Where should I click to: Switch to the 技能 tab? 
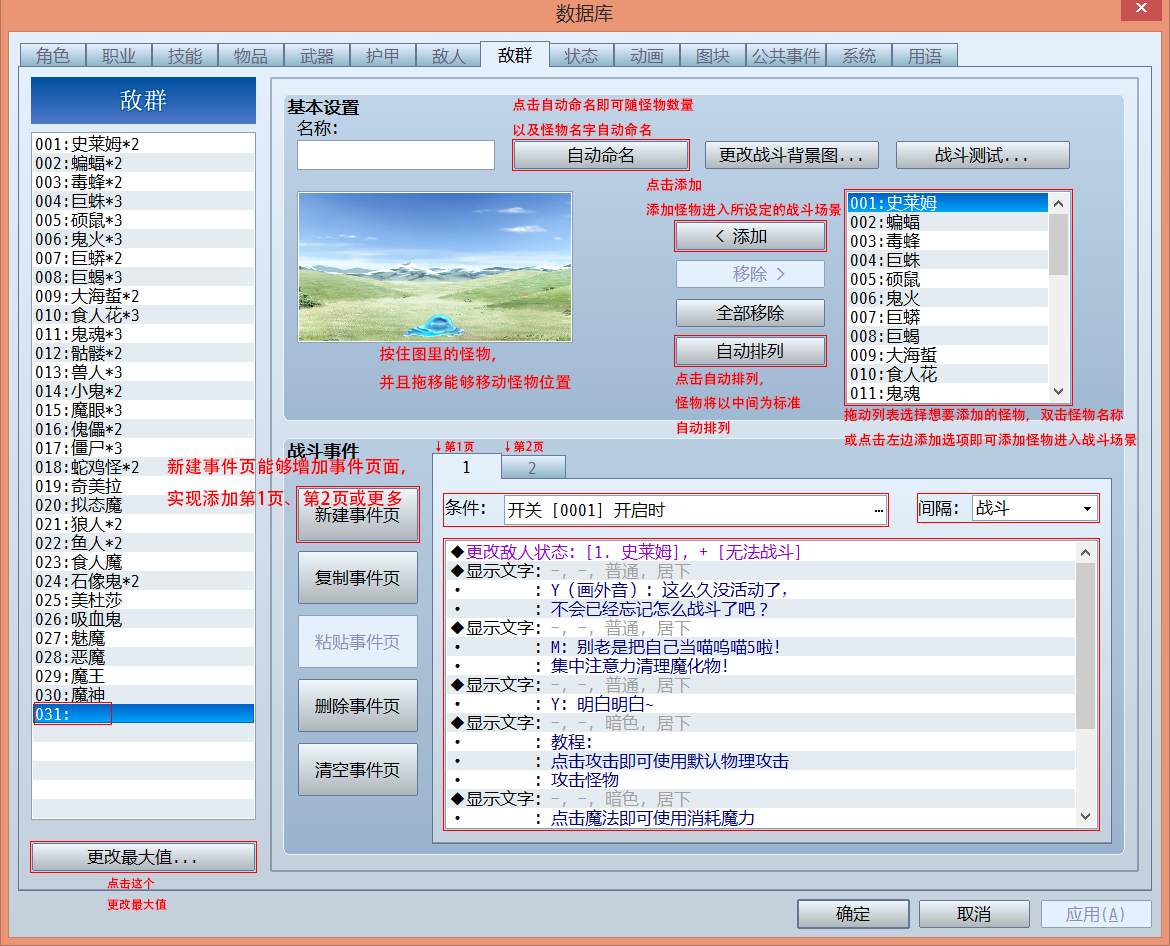[184, 56]
